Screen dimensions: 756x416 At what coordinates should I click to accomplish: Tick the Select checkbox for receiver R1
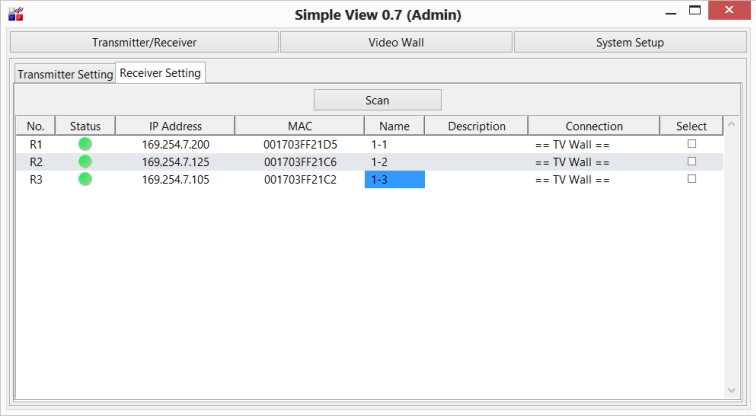691,144
